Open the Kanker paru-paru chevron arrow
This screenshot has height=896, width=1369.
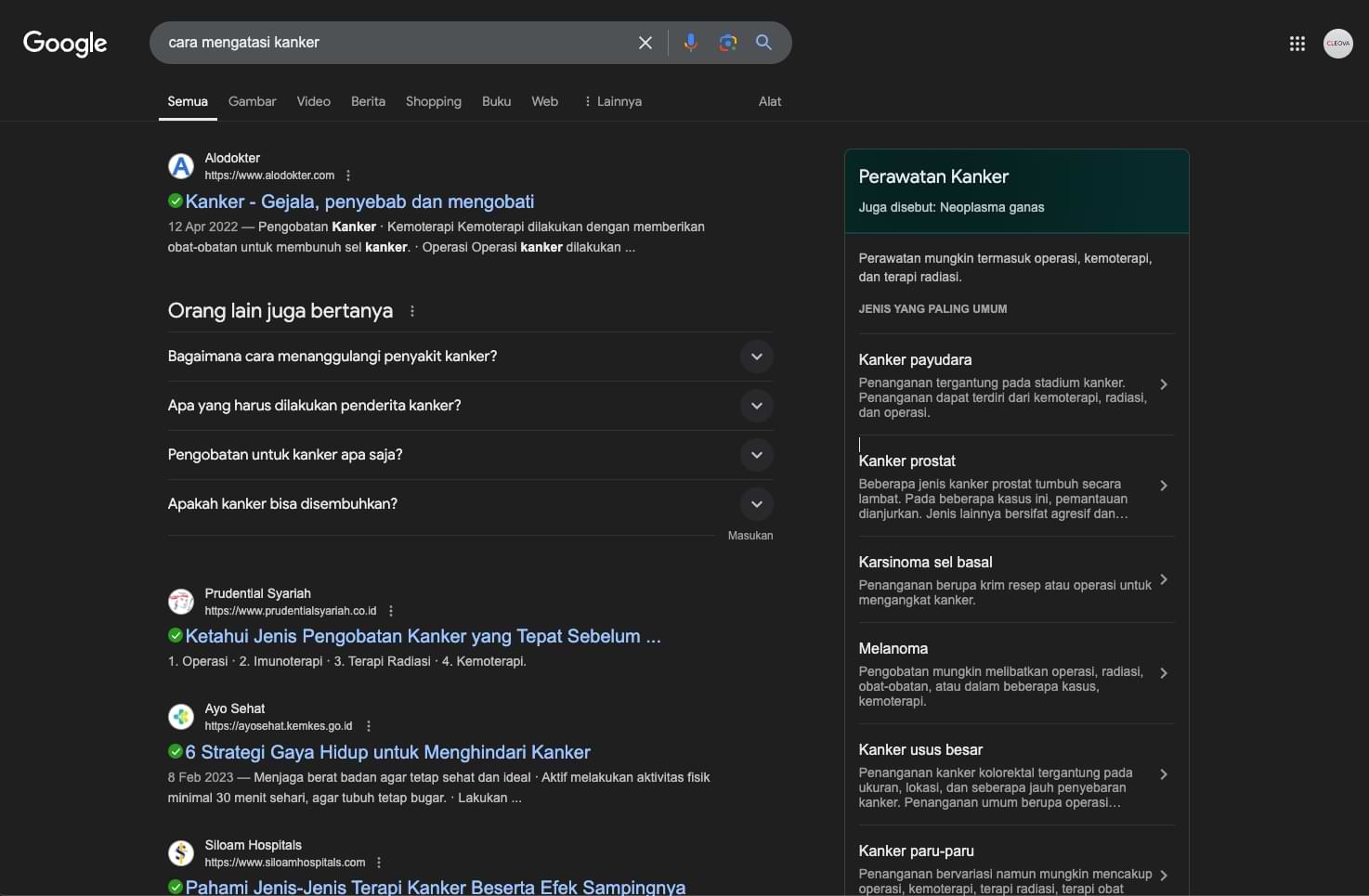pyautogui.click(x=1164, y=876)
